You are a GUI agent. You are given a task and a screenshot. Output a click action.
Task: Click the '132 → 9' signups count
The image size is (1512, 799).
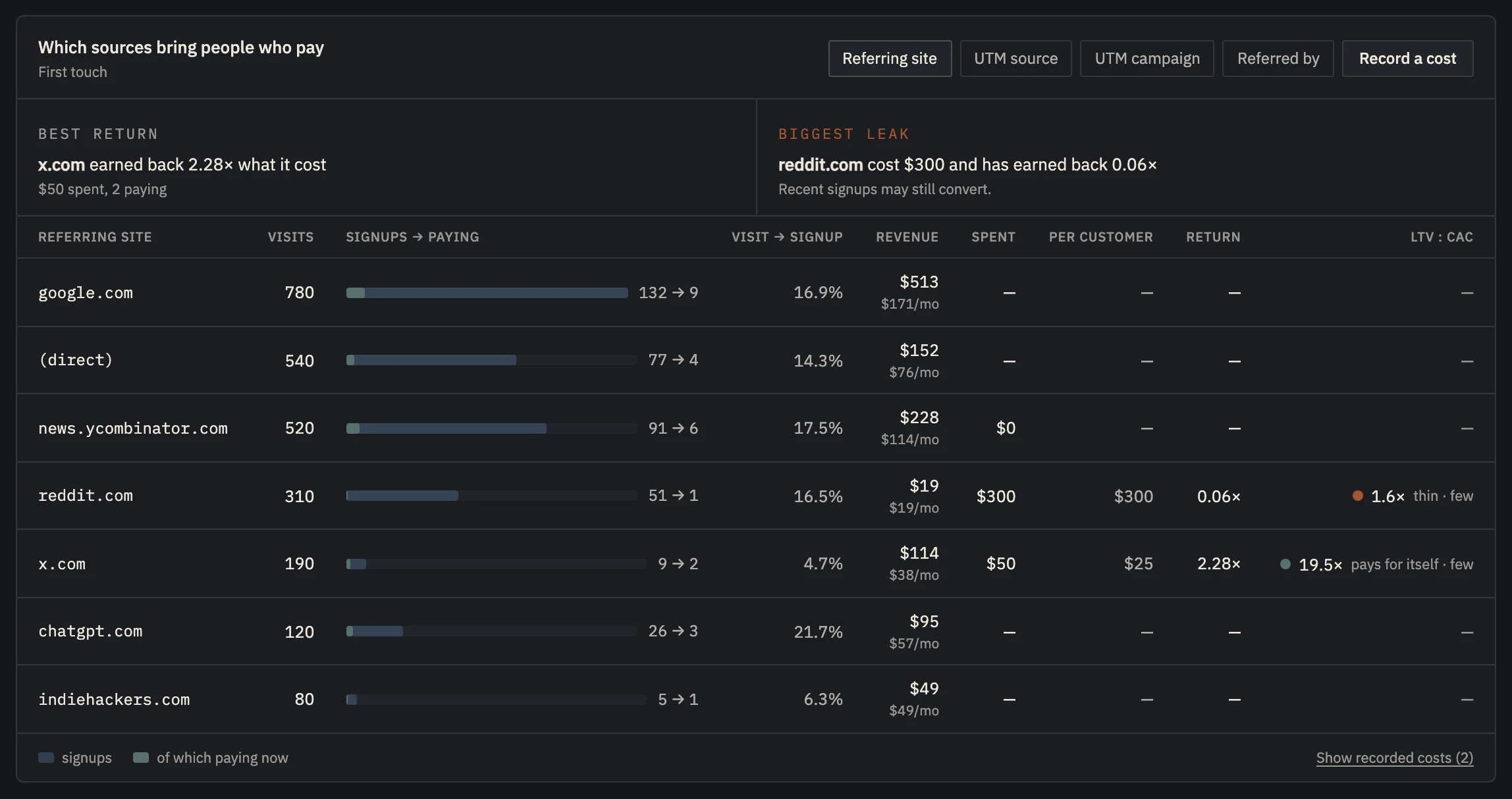[668, 292]
